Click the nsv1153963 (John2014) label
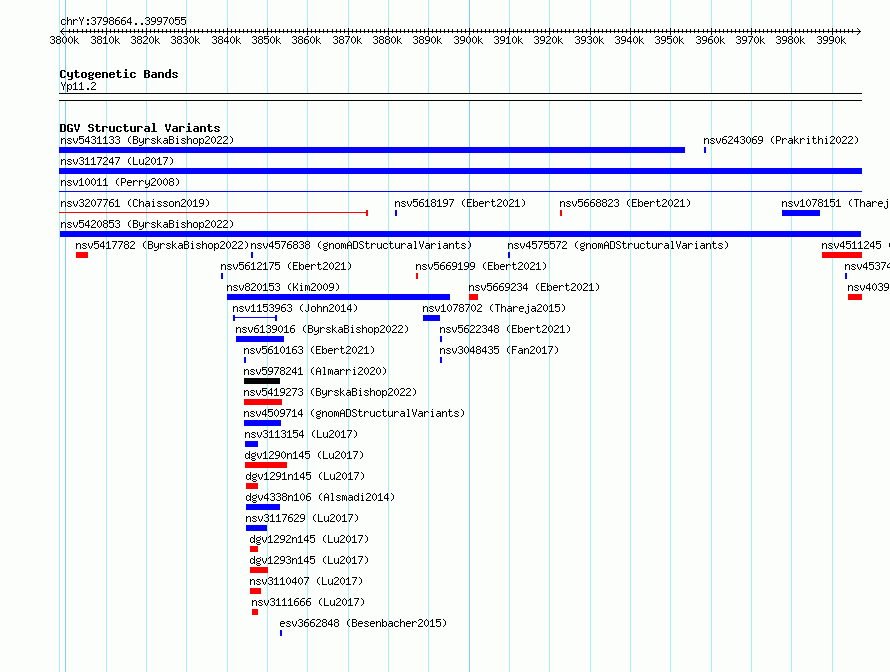 [x=295, y=308]
